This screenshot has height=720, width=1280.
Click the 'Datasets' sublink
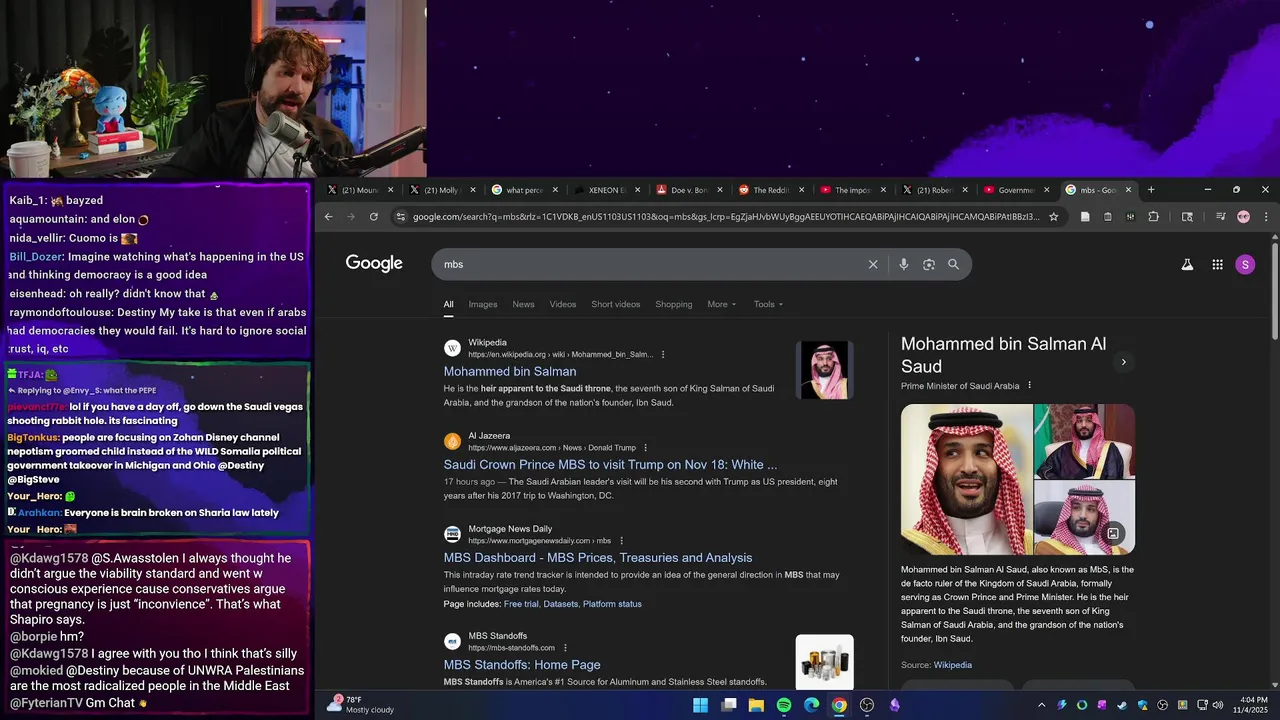pos(561,604)
